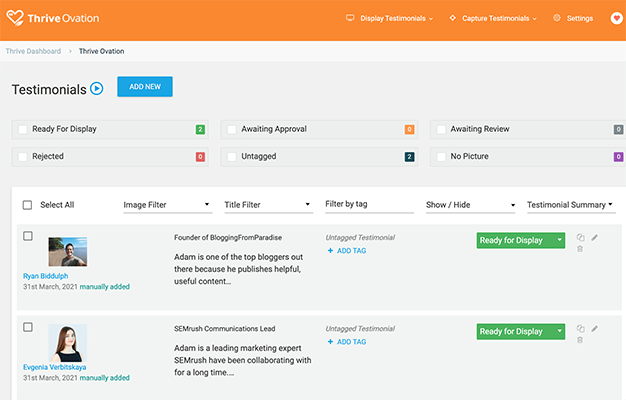The image size is (626, 400).
Task: Expand the Image Filter dropdown
Action: [167, 204]
